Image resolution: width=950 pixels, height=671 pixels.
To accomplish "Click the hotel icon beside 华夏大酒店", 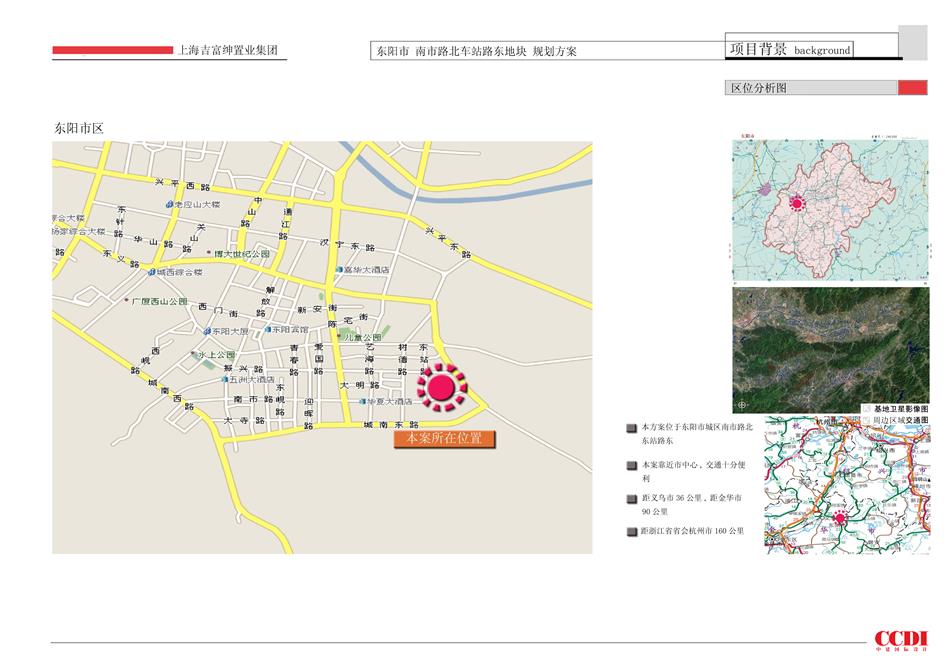I will click(362, 402).
